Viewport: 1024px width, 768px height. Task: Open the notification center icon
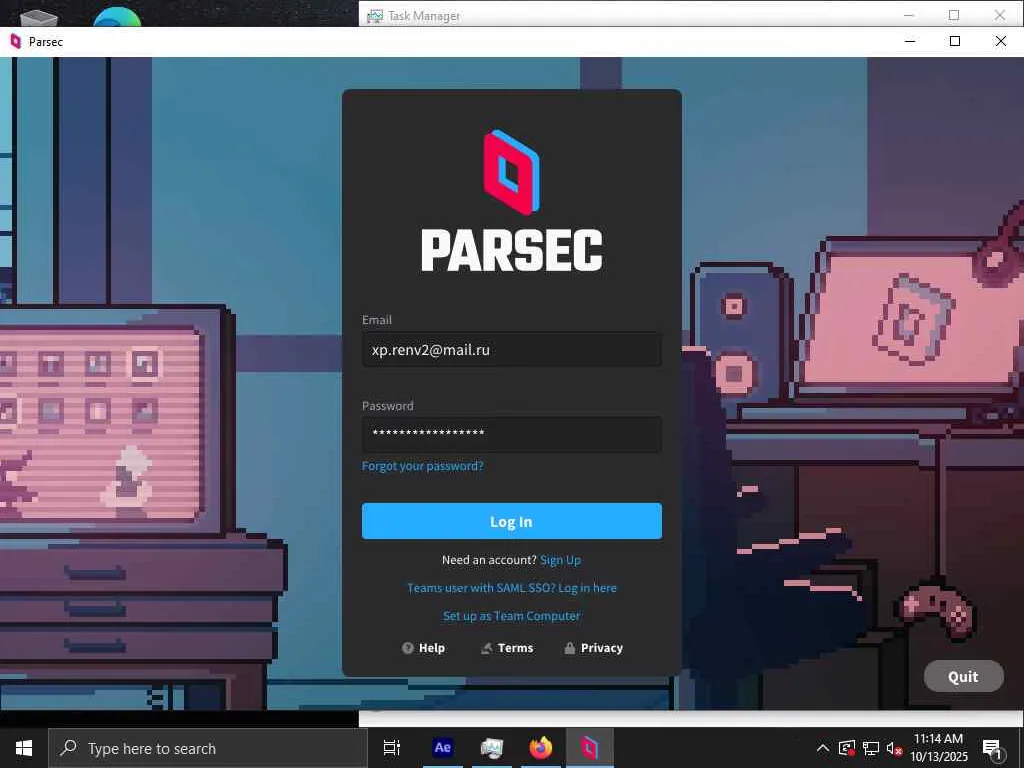click(992, 748)
